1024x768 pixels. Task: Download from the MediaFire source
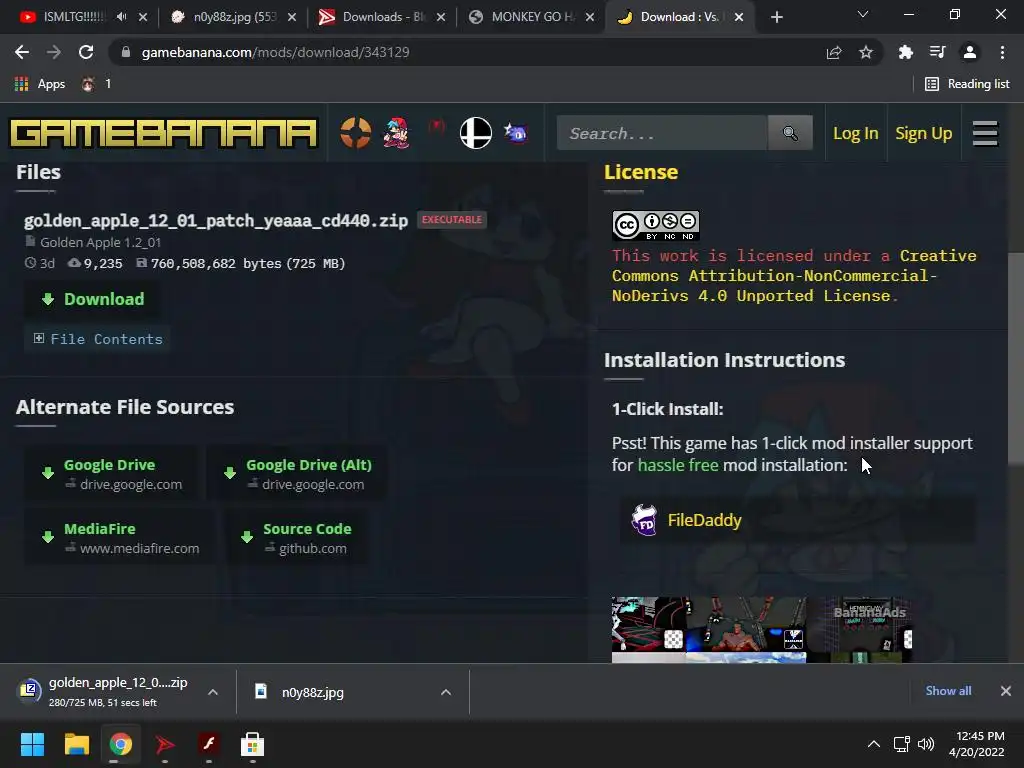point(120,538)
